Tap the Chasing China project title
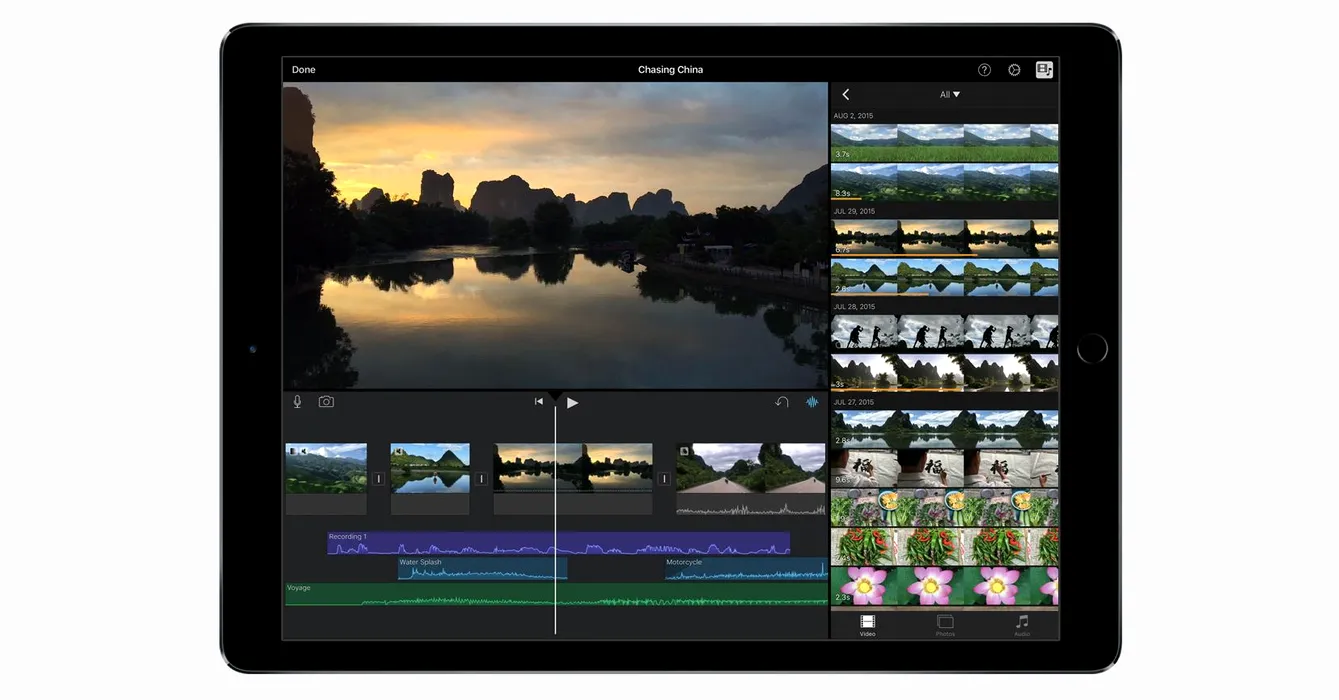The height and width of the screenshot is (700, 1339). tap(670, 70)
